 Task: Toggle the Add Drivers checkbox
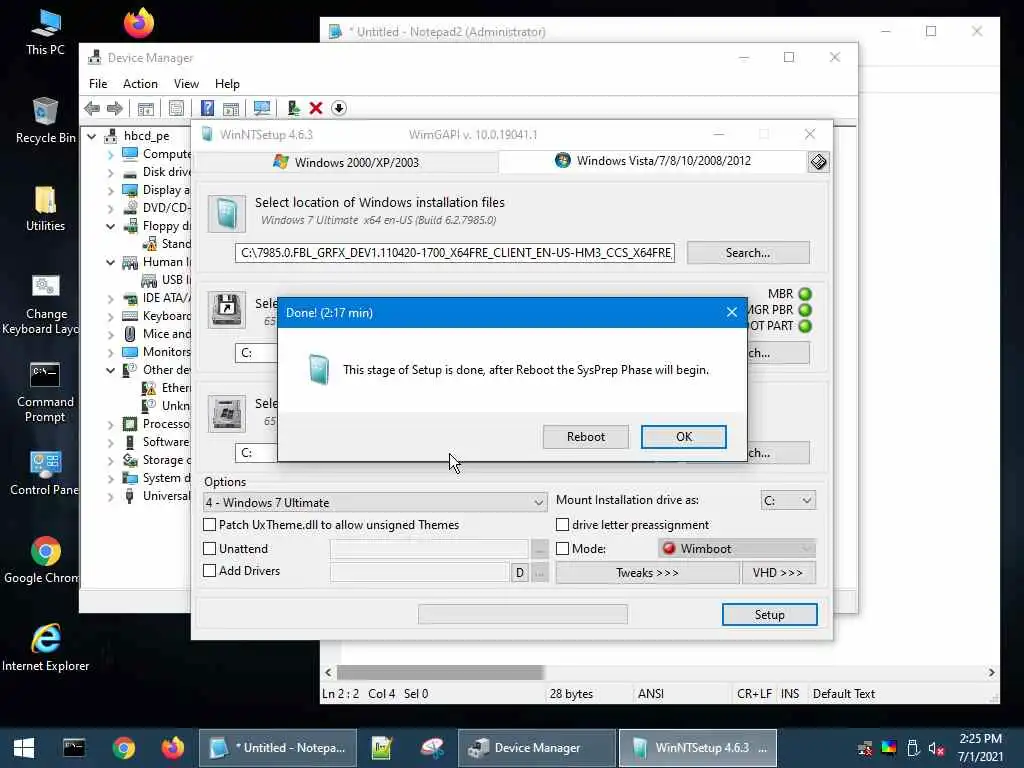[x=210, y=571]
